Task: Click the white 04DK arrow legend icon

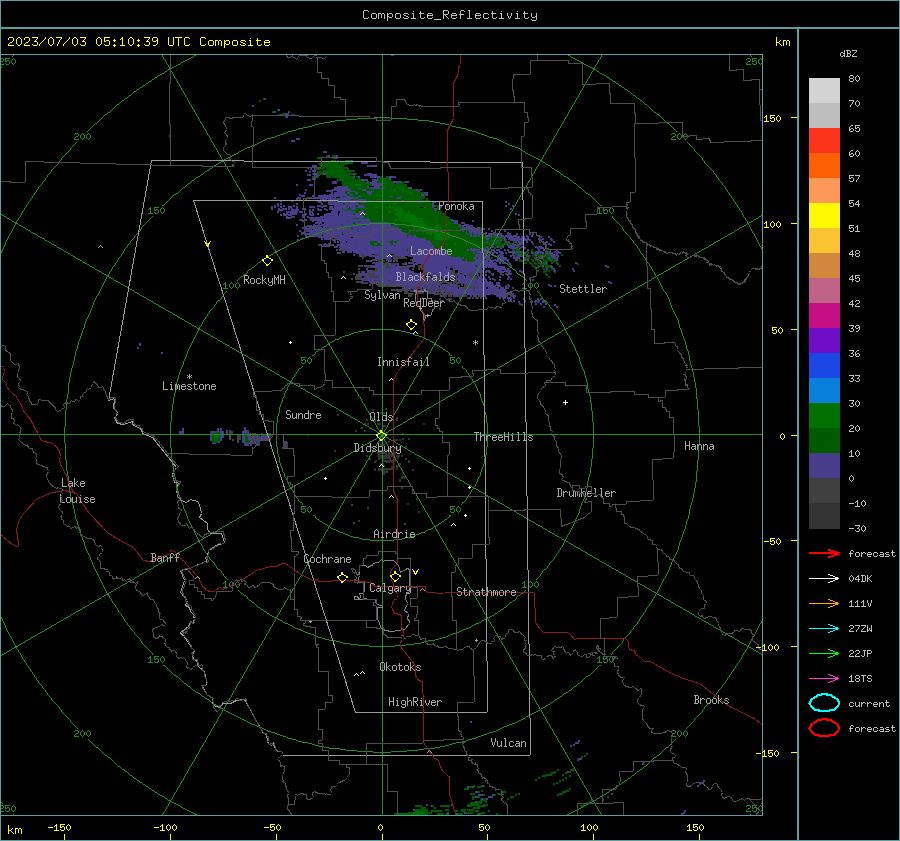Action: 824,578
